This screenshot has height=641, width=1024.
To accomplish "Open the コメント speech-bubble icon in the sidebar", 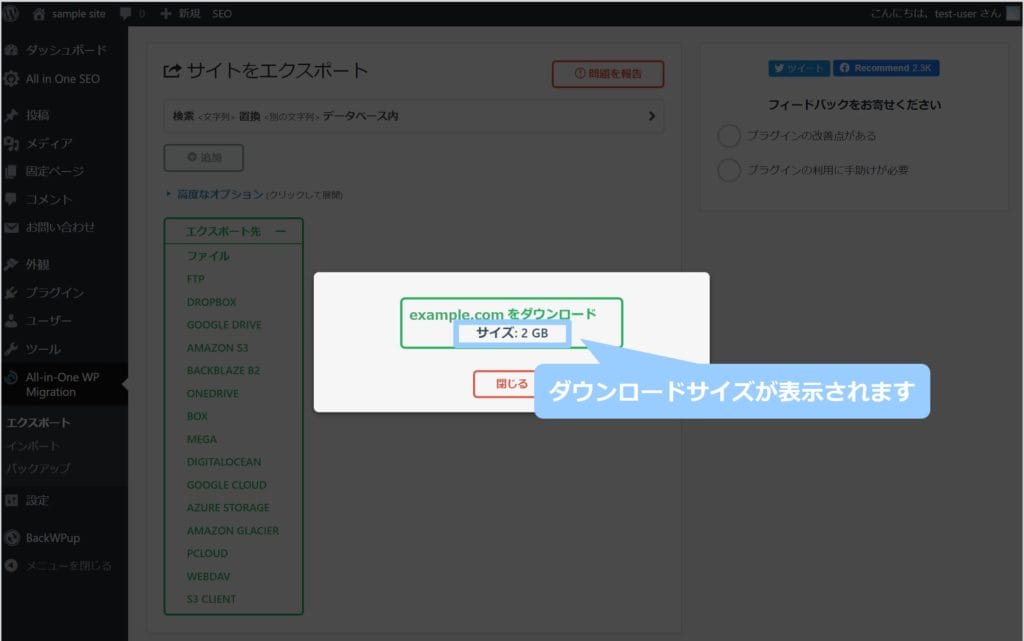I will pyautogui.click(x=10, y=199).
